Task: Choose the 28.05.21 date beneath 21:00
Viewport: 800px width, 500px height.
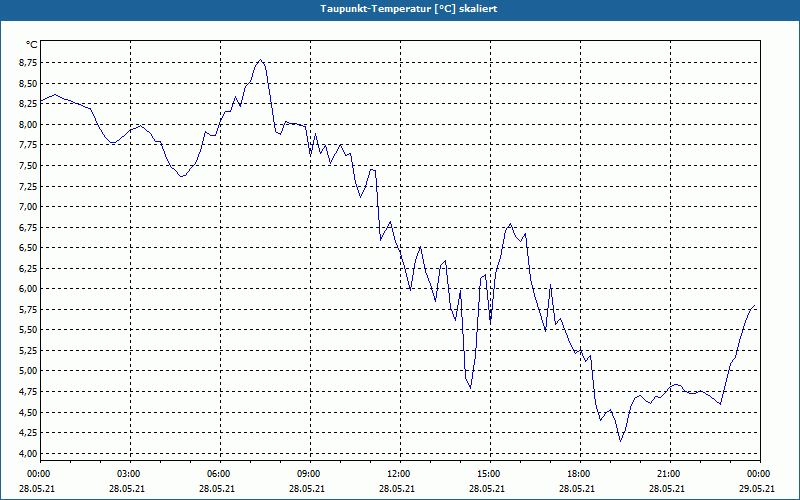Action: coord(666,488)
